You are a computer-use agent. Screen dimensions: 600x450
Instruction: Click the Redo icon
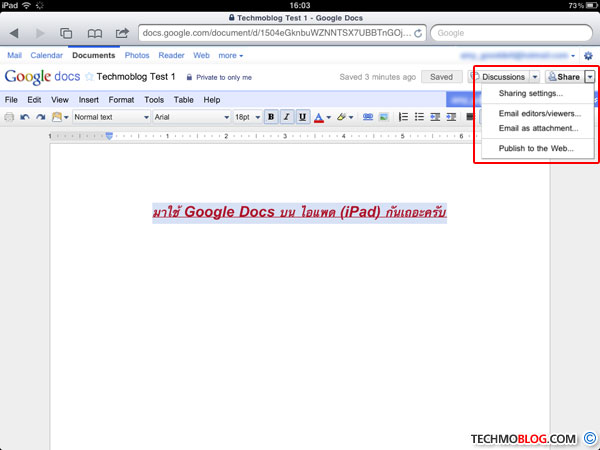point(41,117)
